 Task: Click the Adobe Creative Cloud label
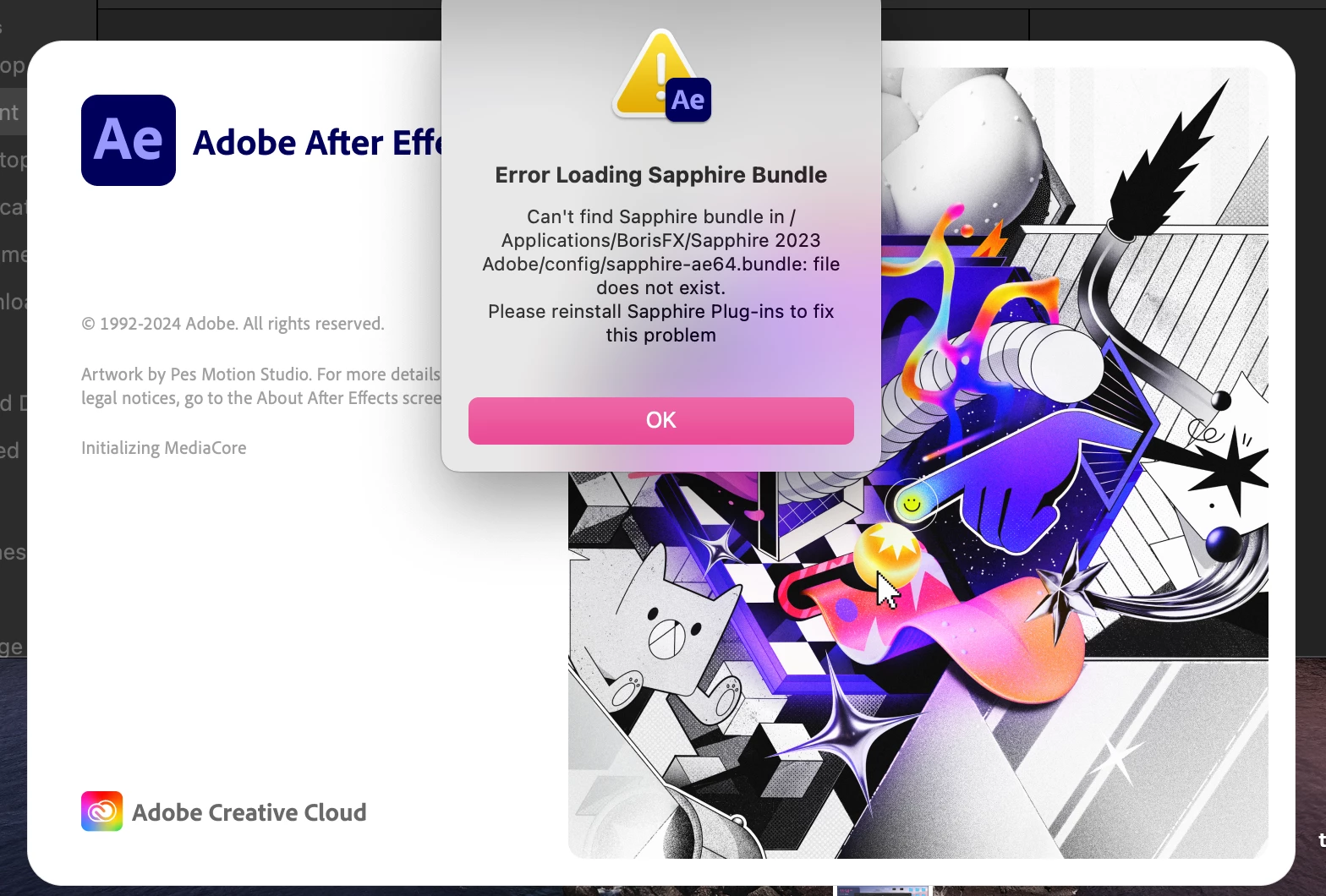click(249, 812)
